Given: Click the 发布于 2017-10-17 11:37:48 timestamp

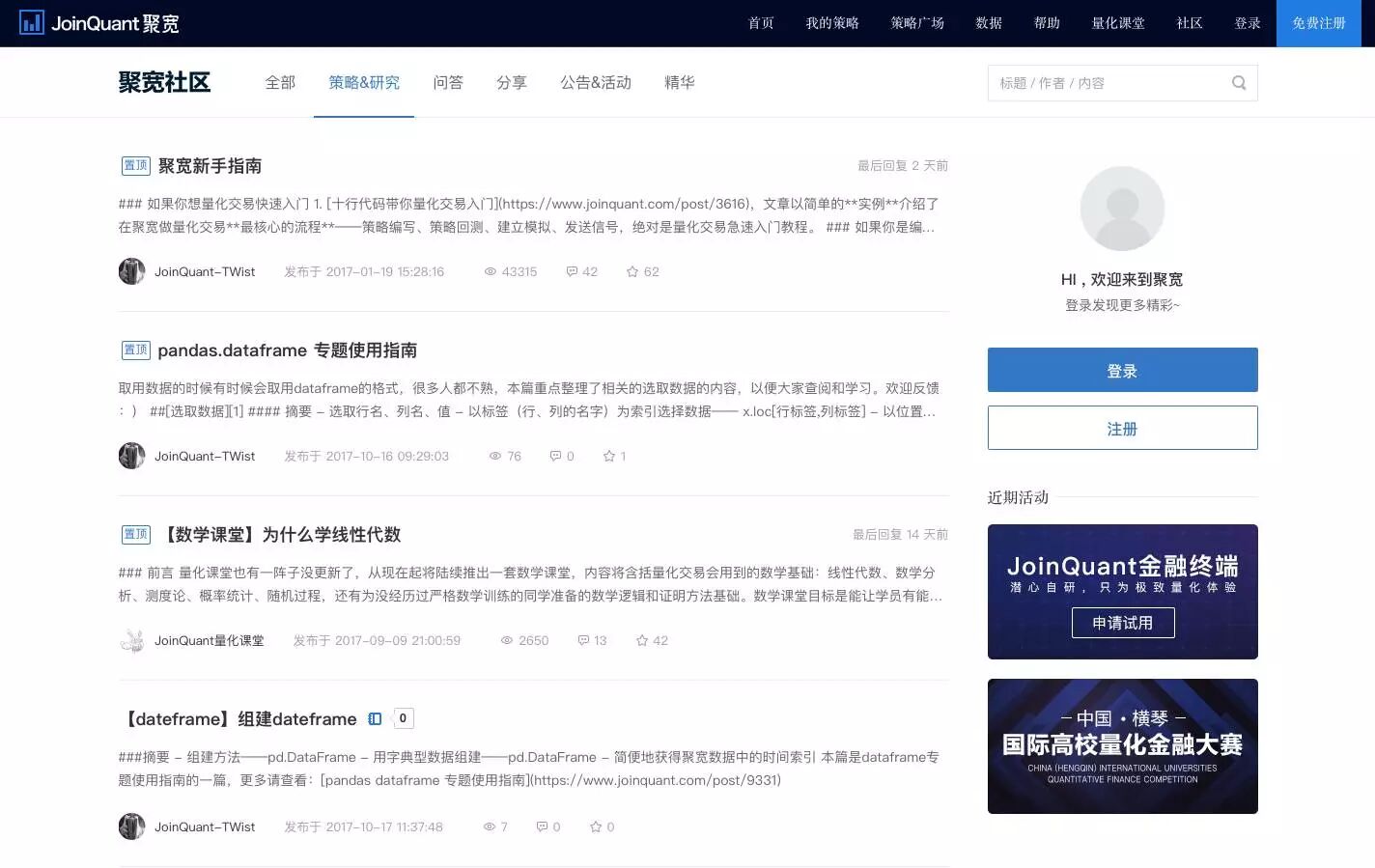Looking at the screenshot, I should (363, 827).
